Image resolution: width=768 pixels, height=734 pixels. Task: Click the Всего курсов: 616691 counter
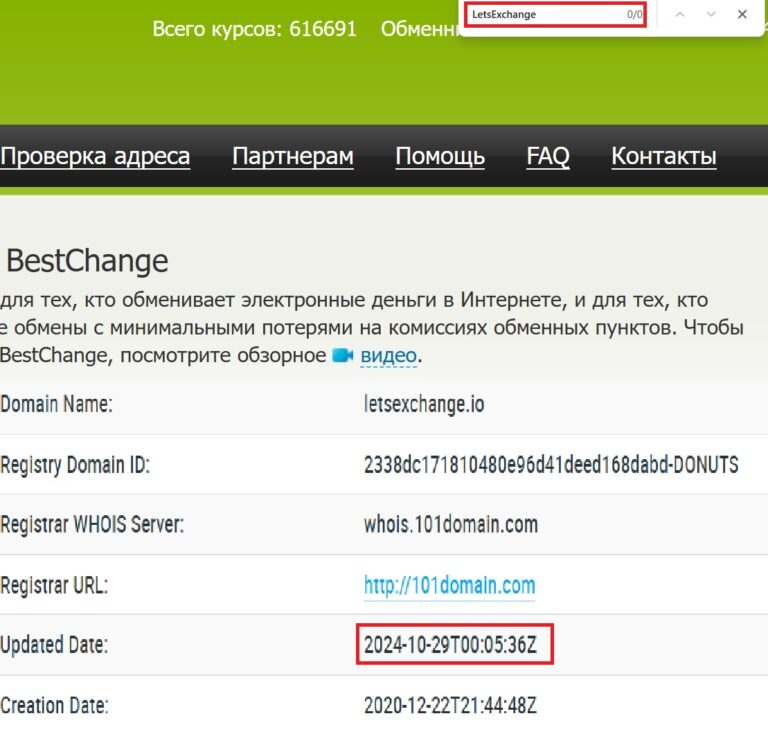(254, 29)
